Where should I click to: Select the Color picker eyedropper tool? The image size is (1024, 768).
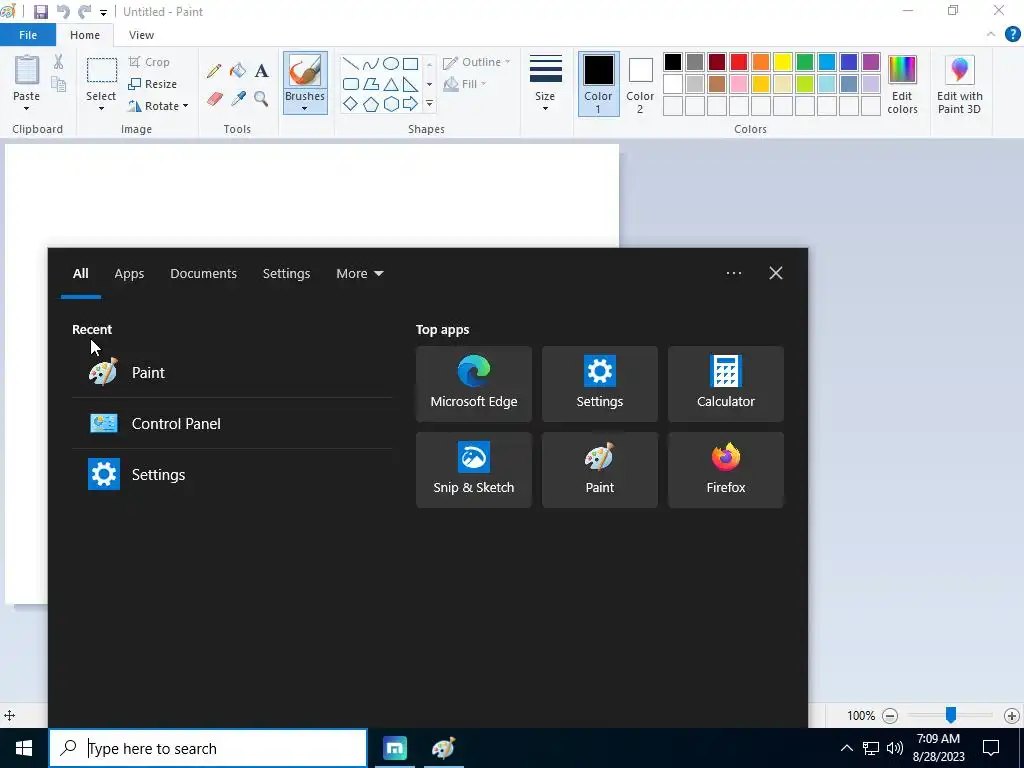[238, 99]
